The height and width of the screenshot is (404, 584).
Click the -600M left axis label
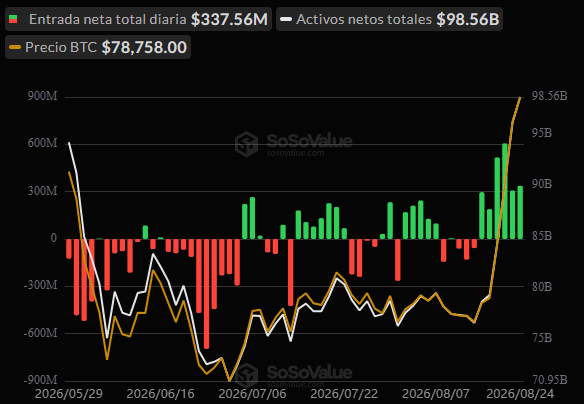pyautogui.click(x=41, y=333)
